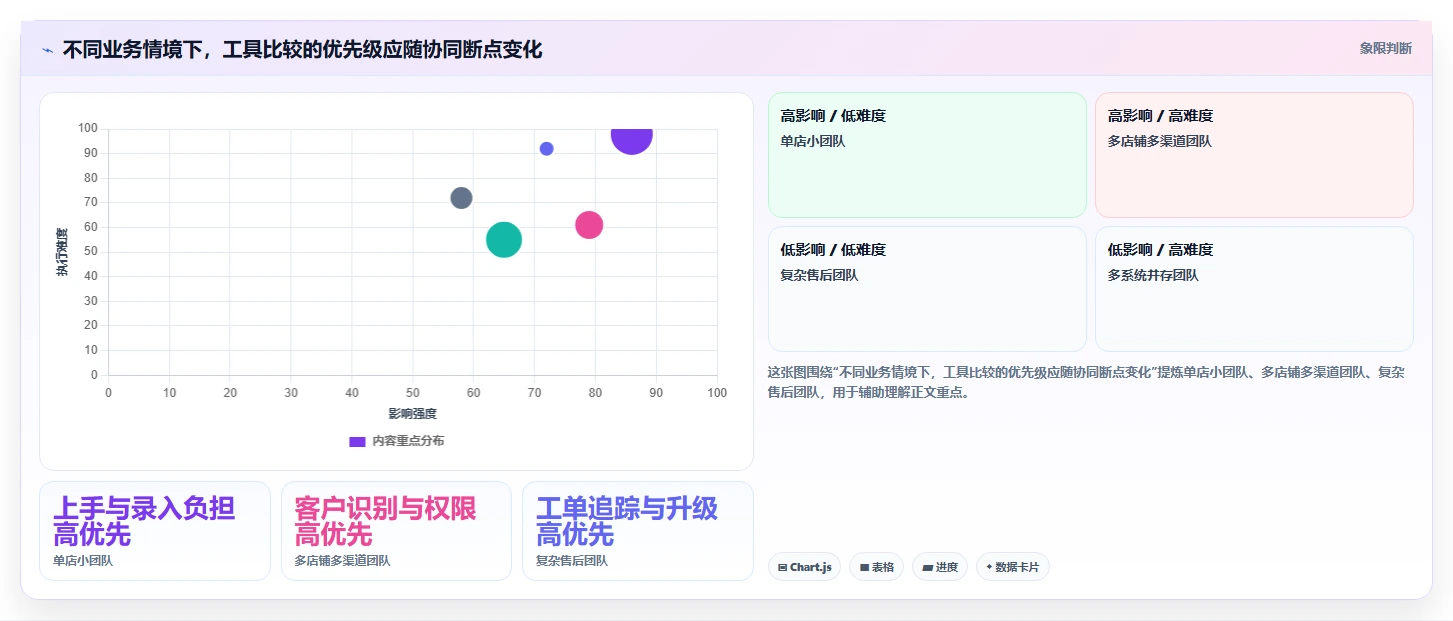1453x621 pixels.
Task: Select the teal bubble on the chart
Action: (x=504, y=240)
